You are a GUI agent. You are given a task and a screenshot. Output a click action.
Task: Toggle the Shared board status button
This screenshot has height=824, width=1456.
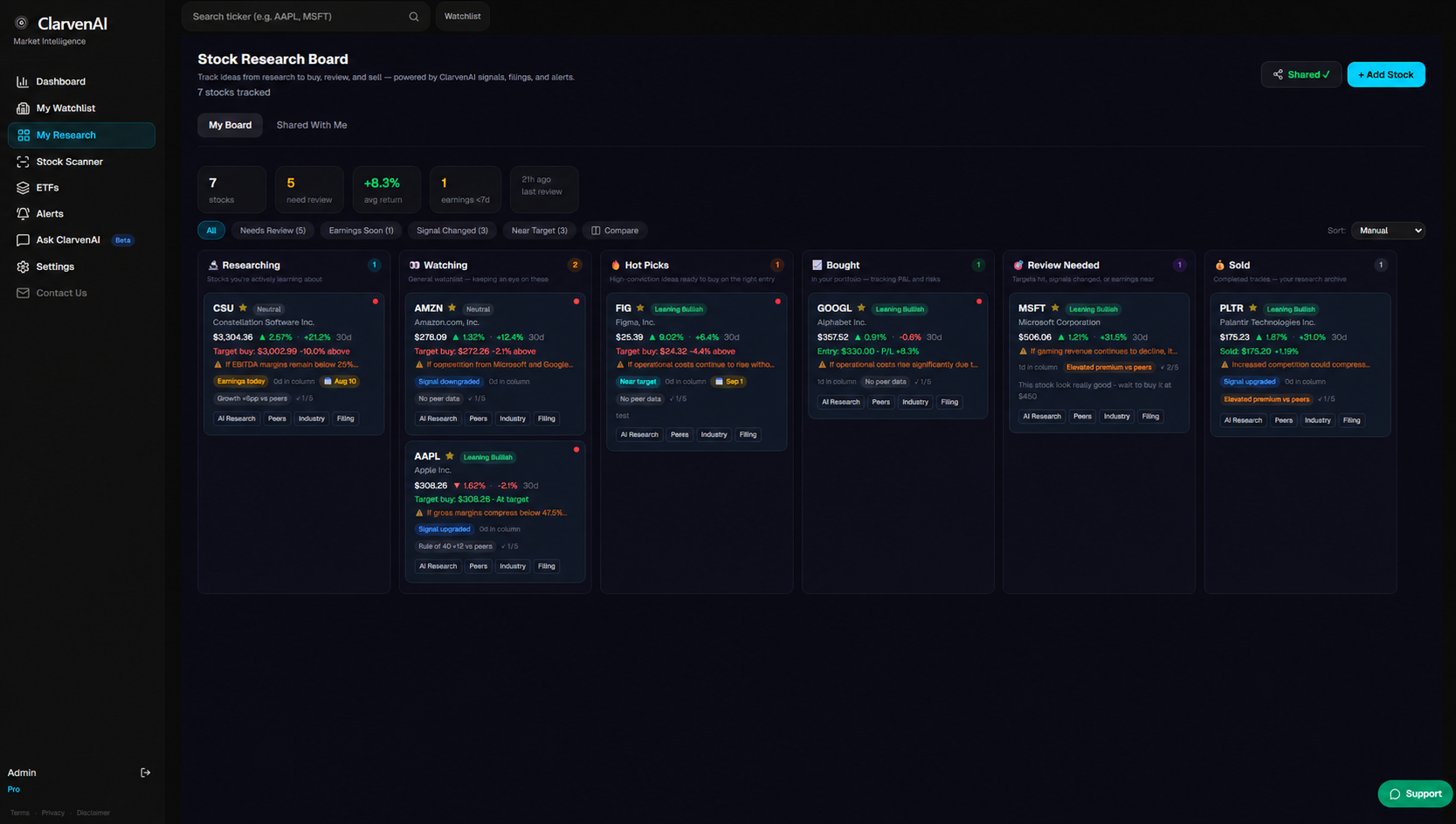[x=1301, y=74]
